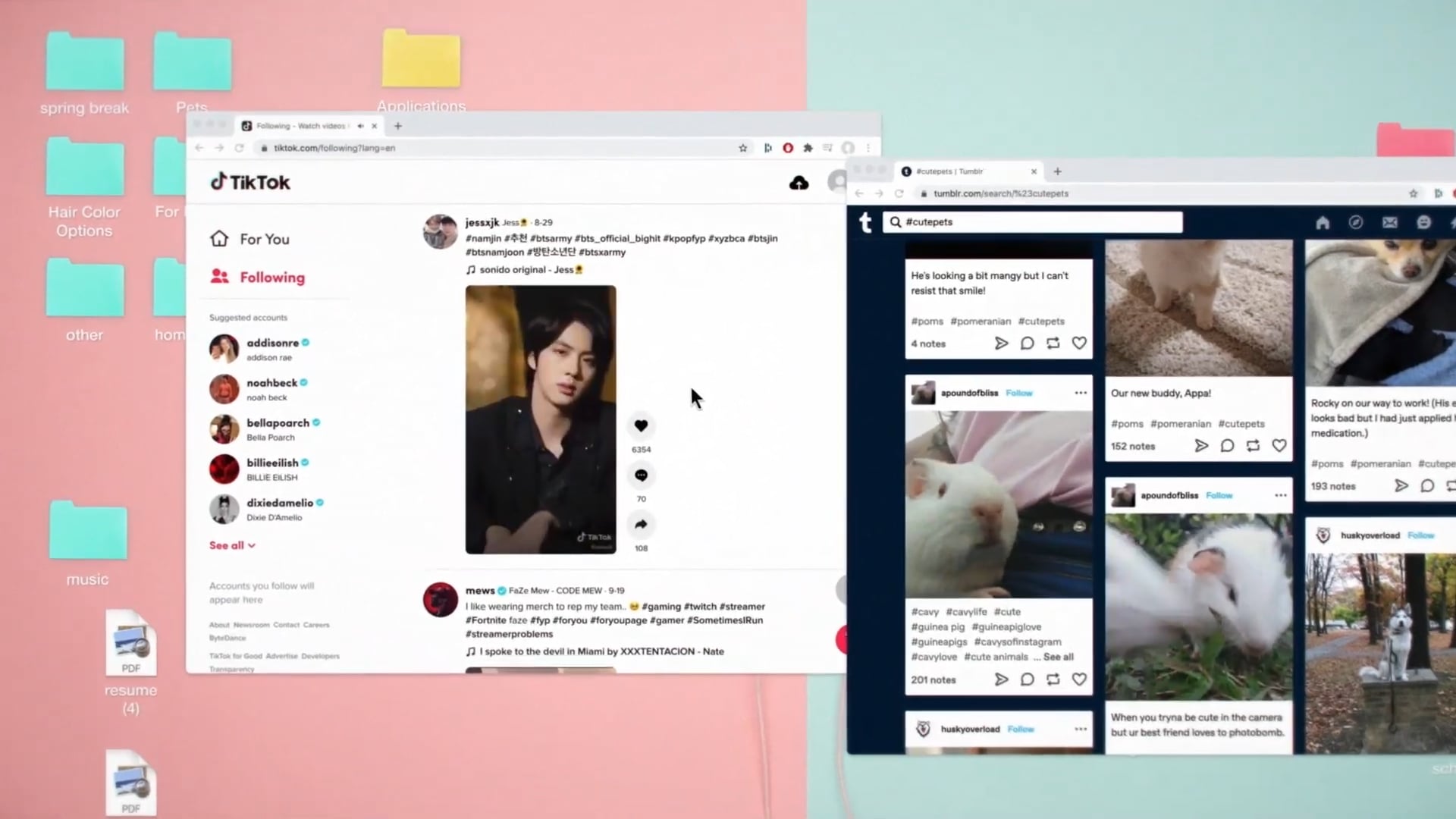Viewport: 1456px width, 819px height.
Task: Click the sonido original - Jess sound link
Action: click(524, 270)
